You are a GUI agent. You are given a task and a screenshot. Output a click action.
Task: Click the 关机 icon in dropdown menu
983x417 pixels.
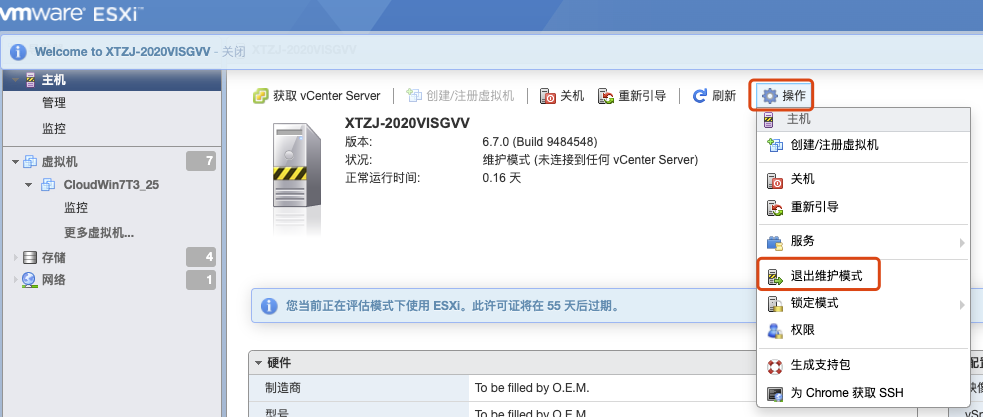point(775,181)
